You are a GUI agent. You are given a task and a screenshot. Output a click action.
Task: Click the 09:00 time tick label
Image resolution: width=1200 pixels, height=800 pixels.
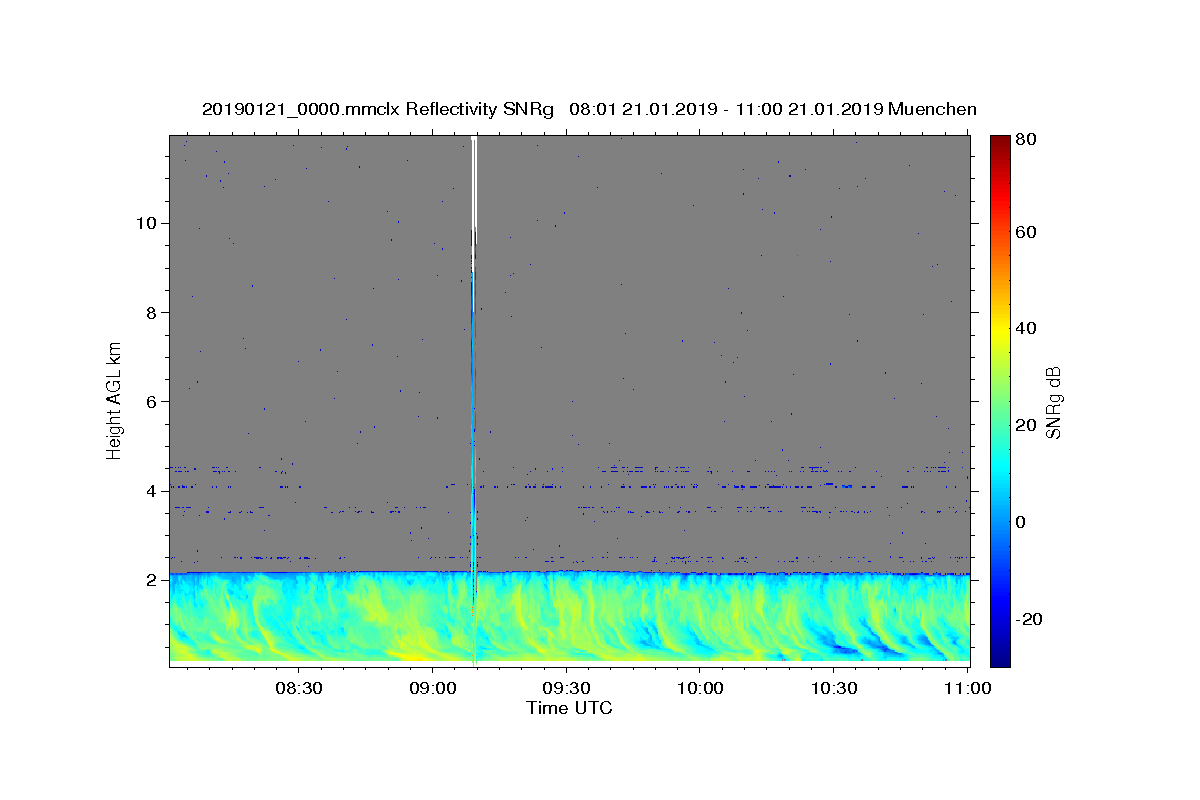point(432,689)
